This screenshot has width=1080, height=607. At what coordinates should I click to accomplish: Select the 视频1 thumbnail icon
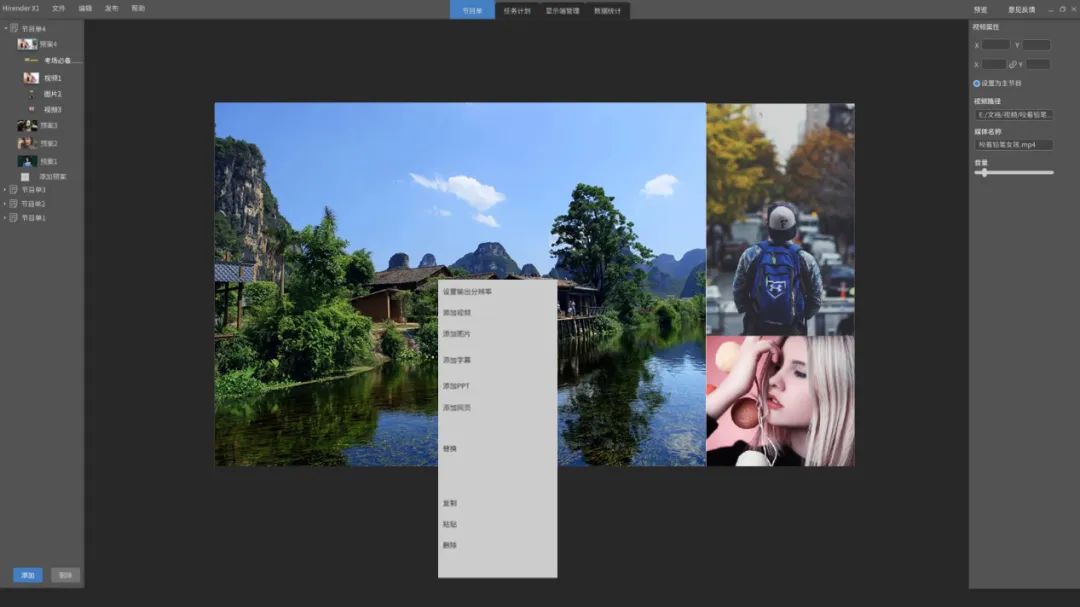31,78
